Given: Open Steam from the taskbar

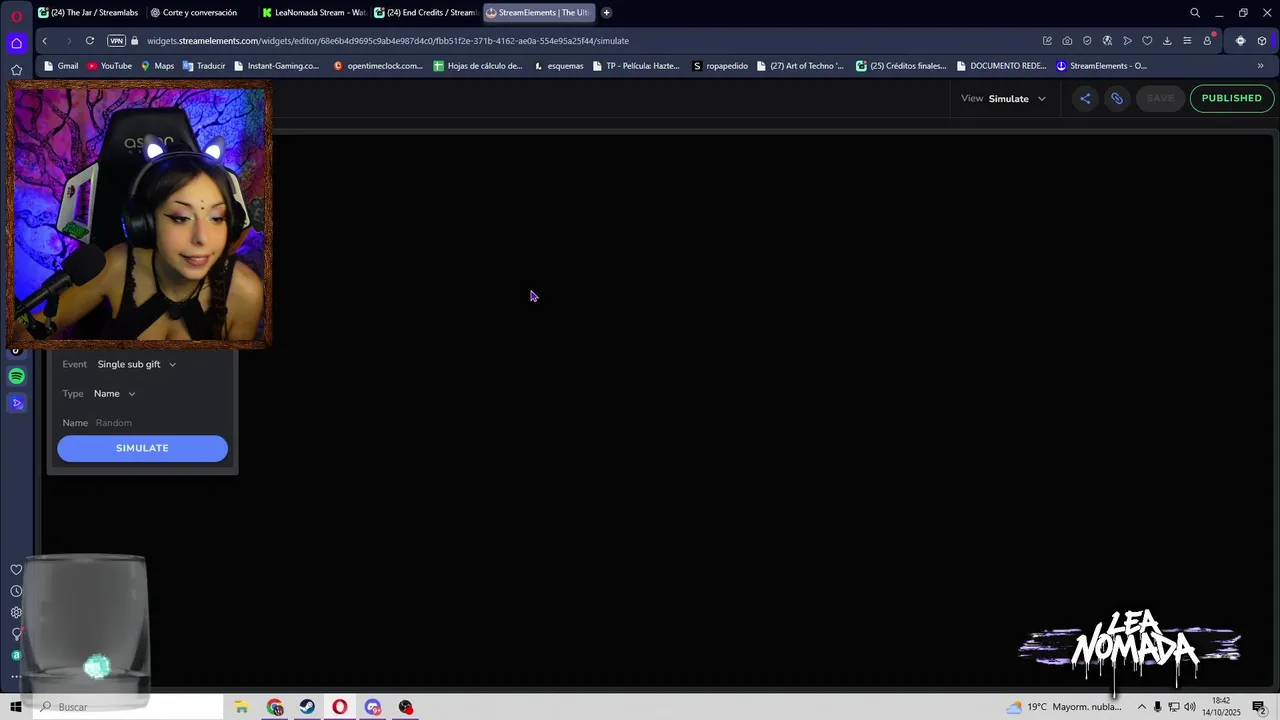Looking at the screenshot, I should (307, 707).
